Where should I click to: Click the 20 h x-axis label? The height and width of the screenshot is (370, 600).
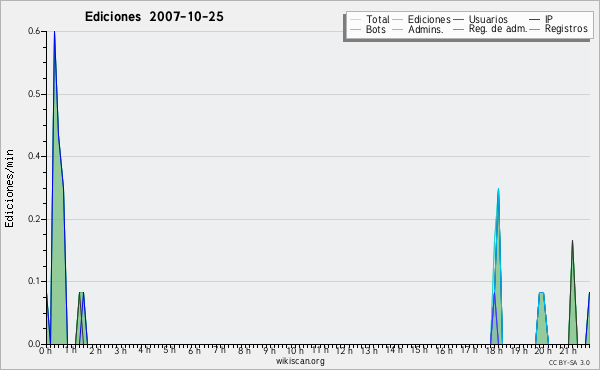(543, 351)
